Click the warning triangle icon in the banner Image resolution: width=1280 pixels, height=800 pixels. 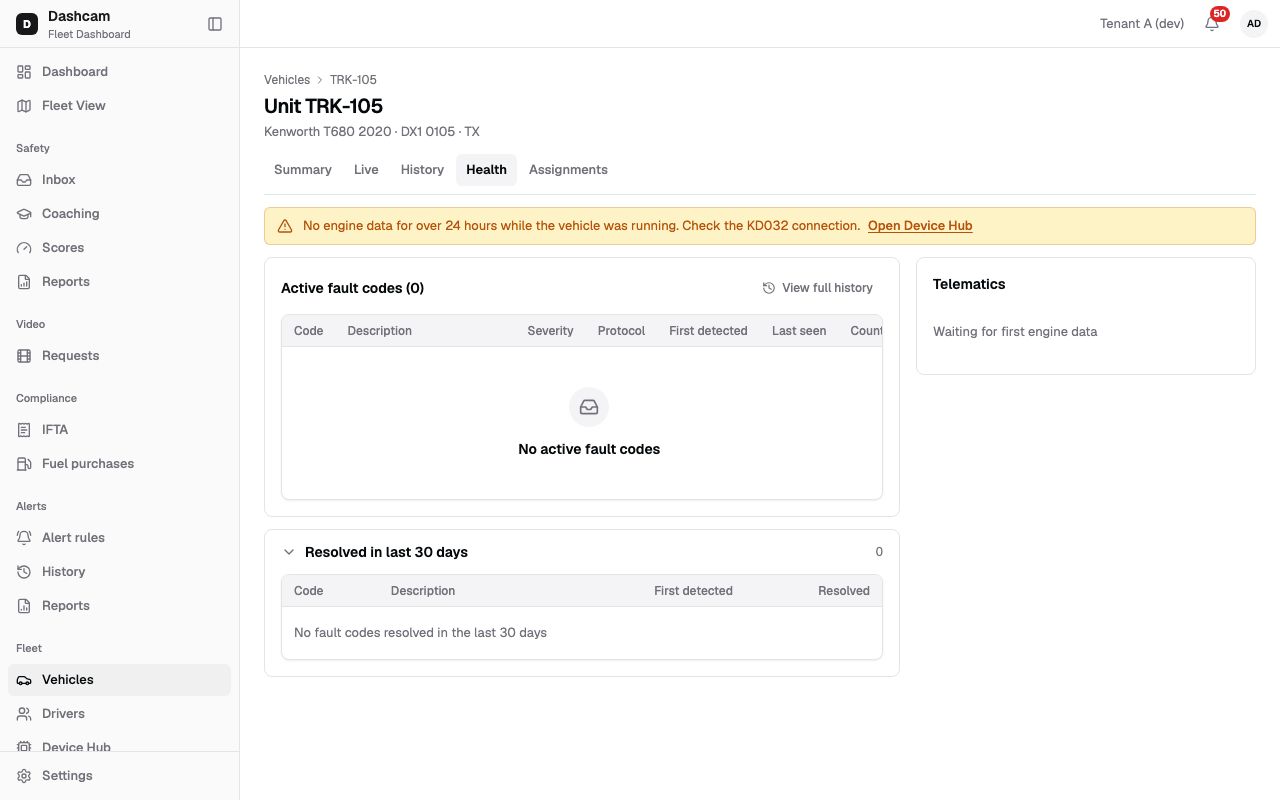[x=285, y=226]
